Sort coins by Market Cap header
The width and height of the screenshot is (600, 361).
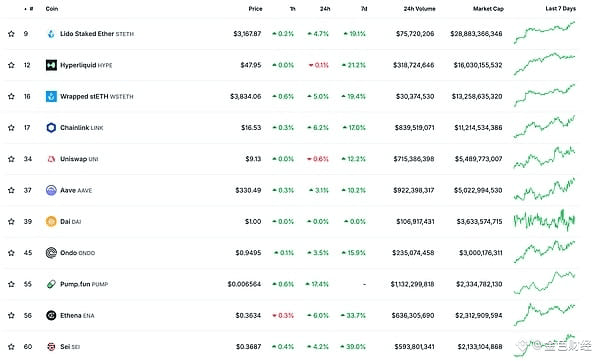click(x=488, y=8)
